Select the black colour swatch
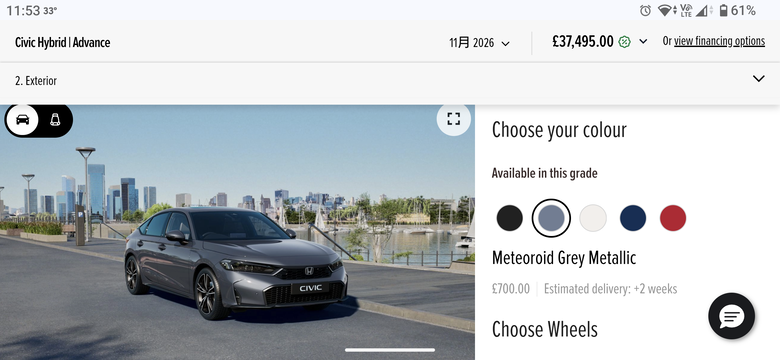The width and height of the screenshot is (780, 360). point(509,218)
